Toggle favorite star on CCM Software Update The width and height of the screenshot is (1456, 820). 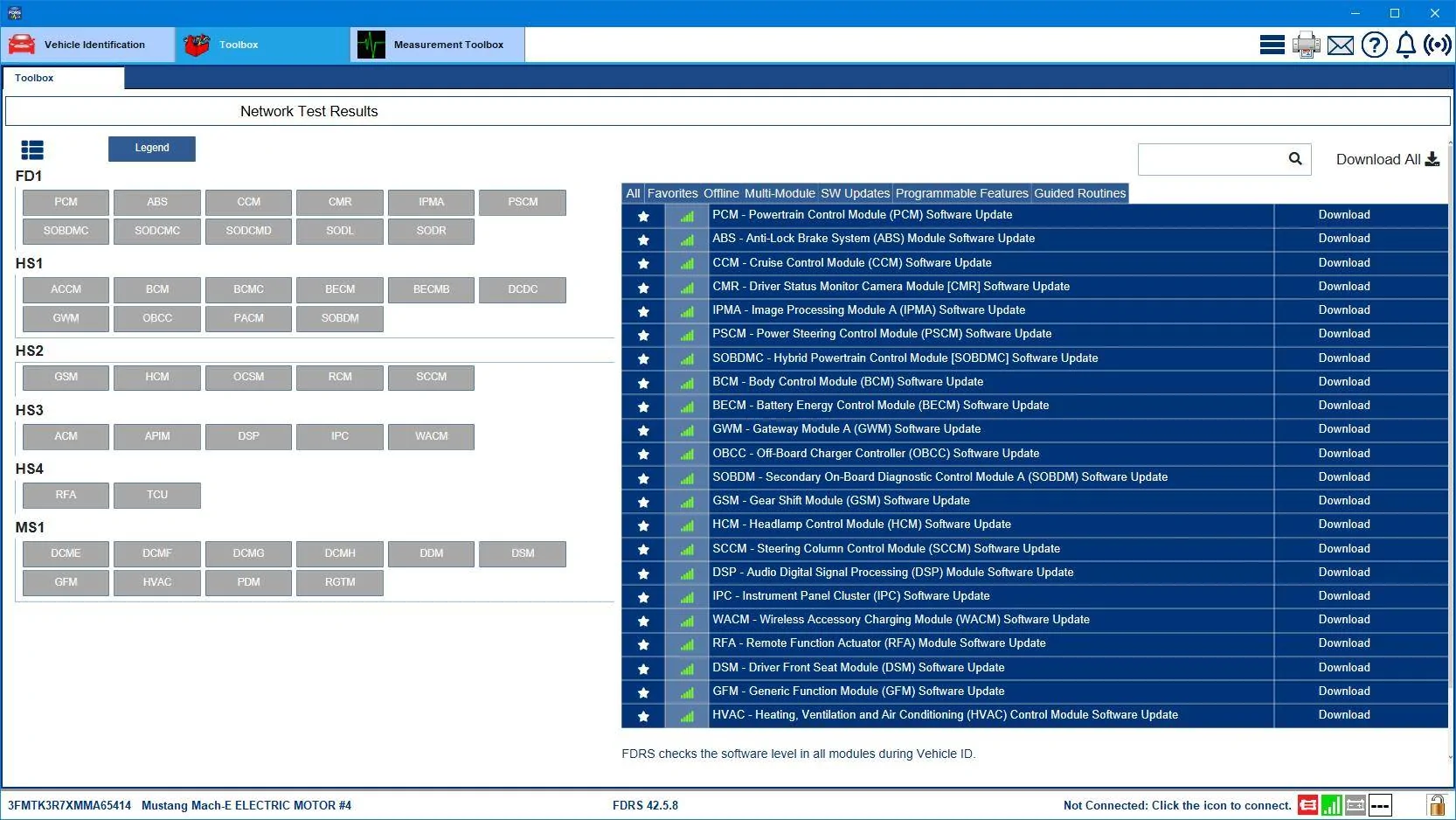pyautogui.click(x=643, y=263)
